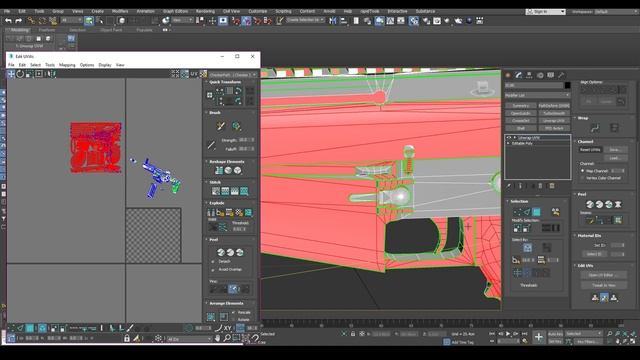The image size is (640, 360).
Task: Toggle the Rescale checkbox in Arrange Elements
Action: pos(234,312)
